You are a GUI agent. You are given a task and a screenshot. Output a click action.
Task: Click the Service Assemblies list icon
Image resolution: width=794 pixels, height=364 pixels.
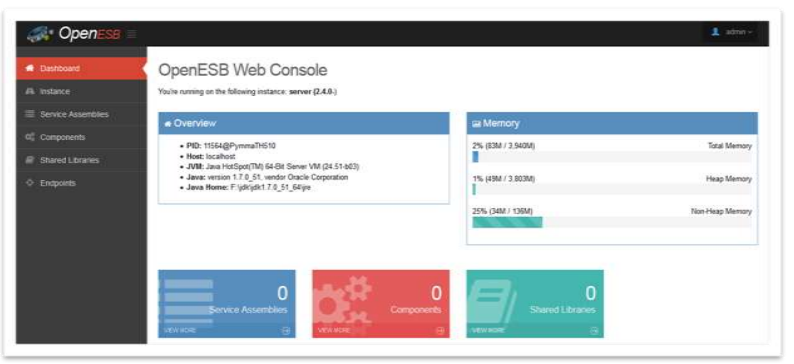(x=29, y=114)
